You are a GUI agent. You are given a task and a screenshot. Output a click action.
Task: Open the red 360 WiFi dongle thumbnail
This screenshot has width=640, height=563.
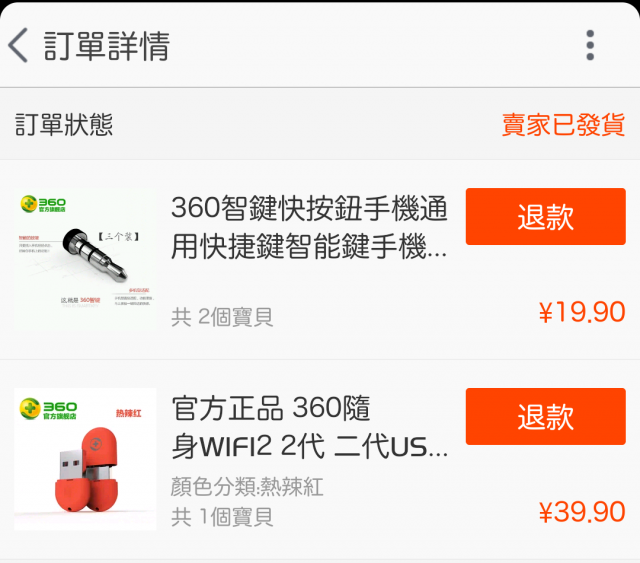(85, 459)
